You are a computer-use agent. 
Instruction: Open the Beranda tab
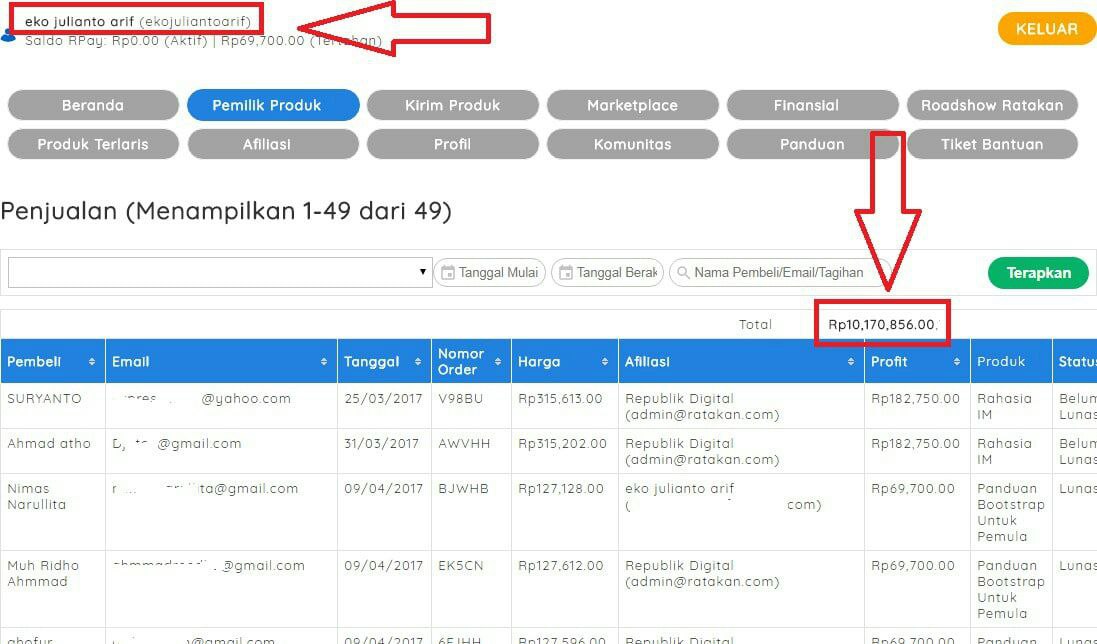(93, 105)
